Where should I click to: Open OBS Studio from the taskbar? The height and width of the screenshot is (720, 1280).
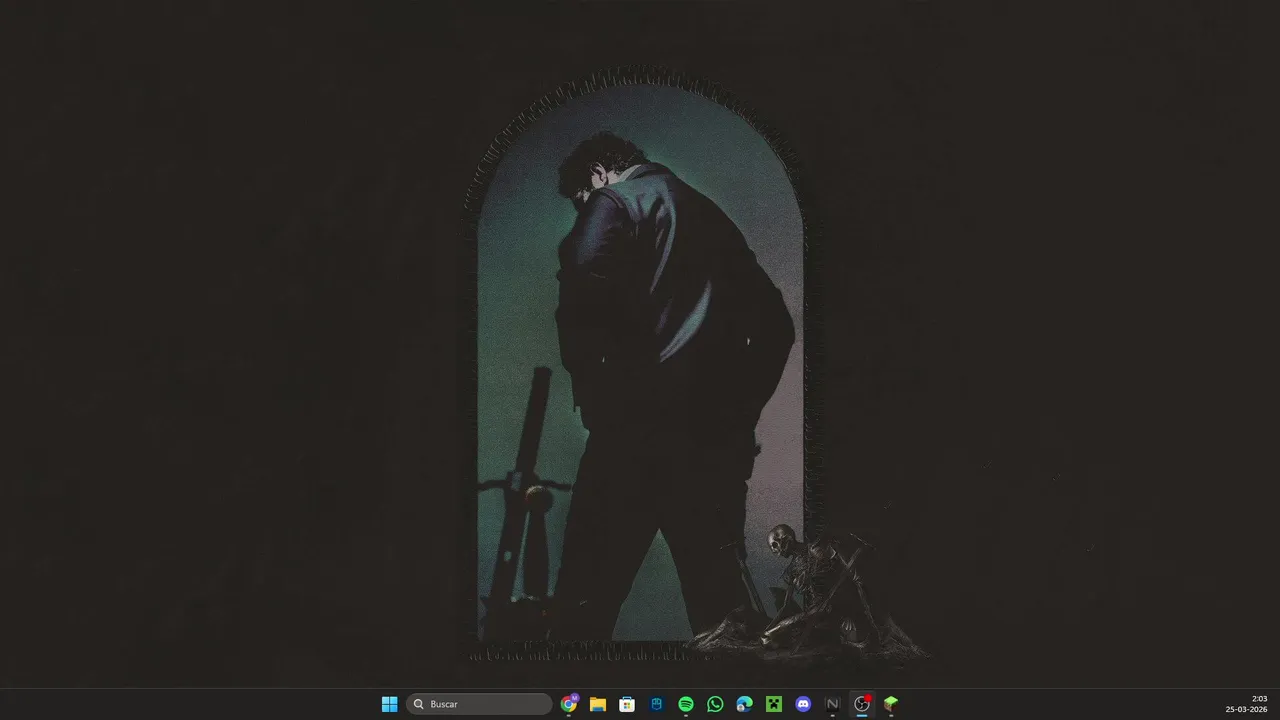[862, 704]
